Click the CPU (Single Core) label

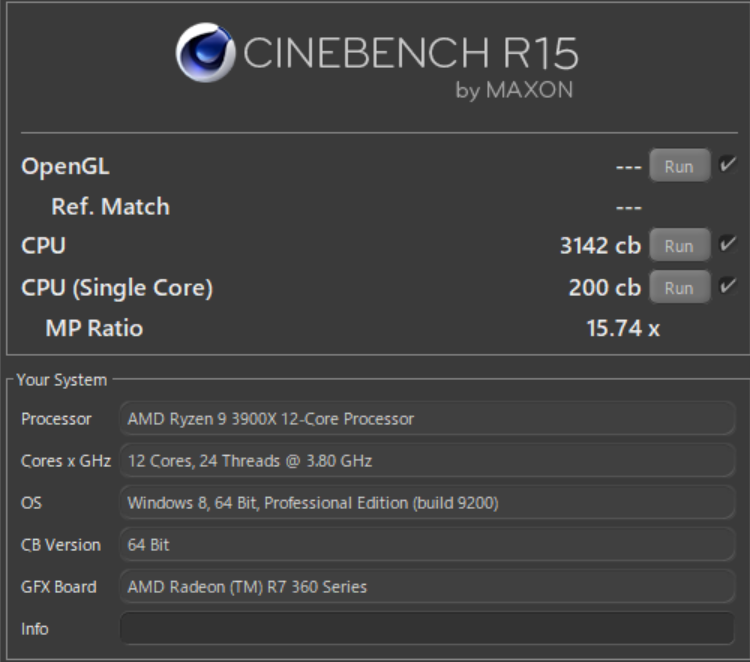pyautogui.click(x=117, y=288)
